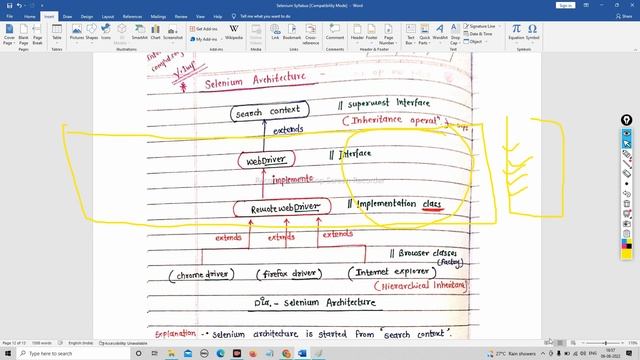Switch to the Design tab
640x360 pixels.
[x=87, y=17]
